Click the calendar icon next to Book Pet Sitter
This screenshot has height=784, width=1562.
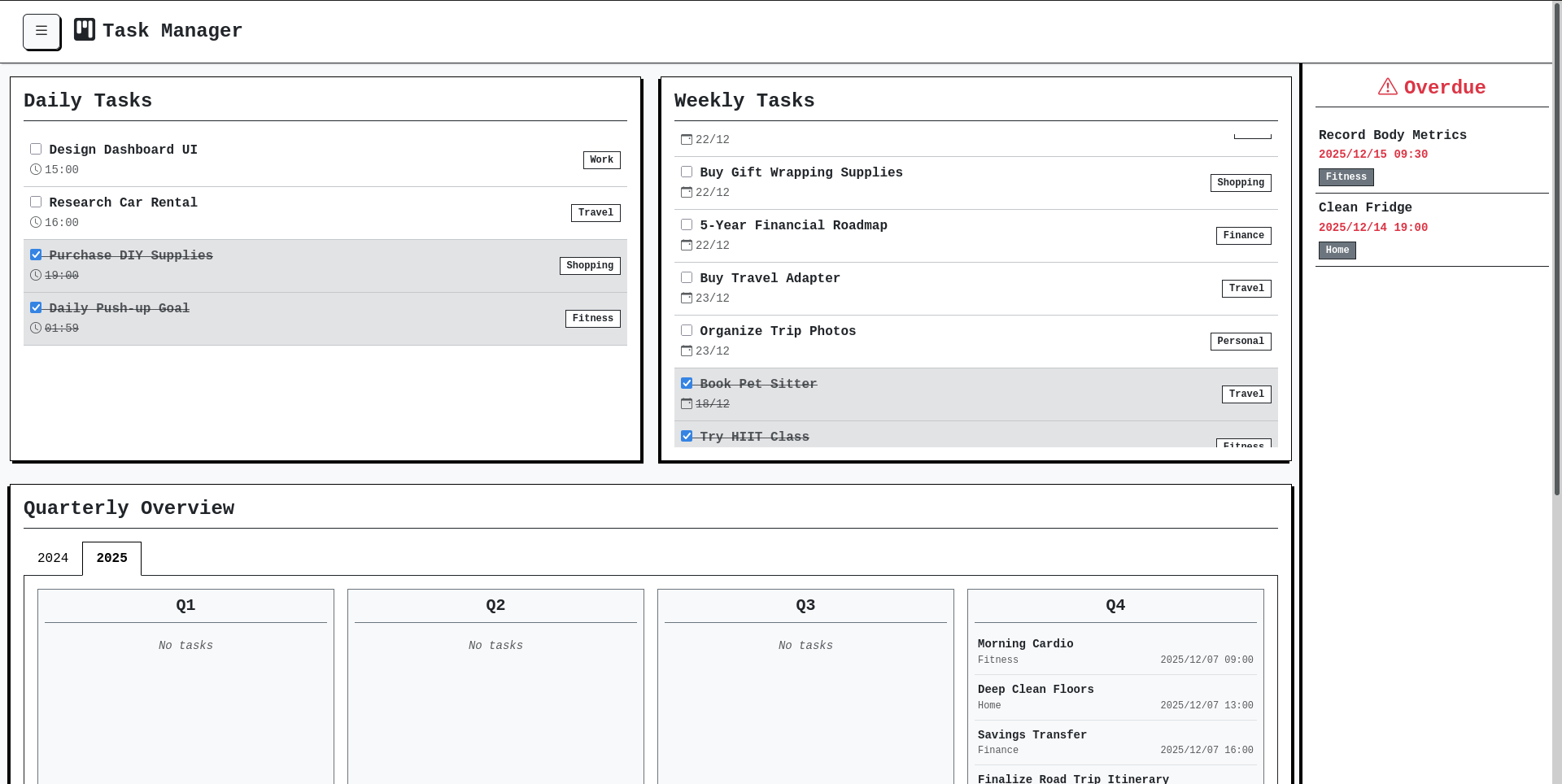coord(686,403)
